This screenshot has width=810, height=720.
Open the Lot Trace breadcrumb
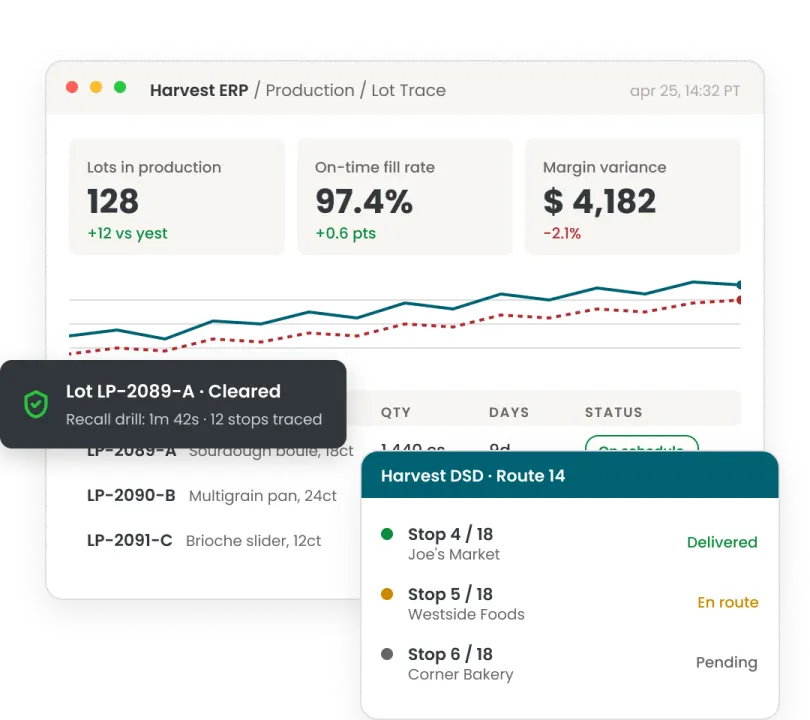coord(408,90)
